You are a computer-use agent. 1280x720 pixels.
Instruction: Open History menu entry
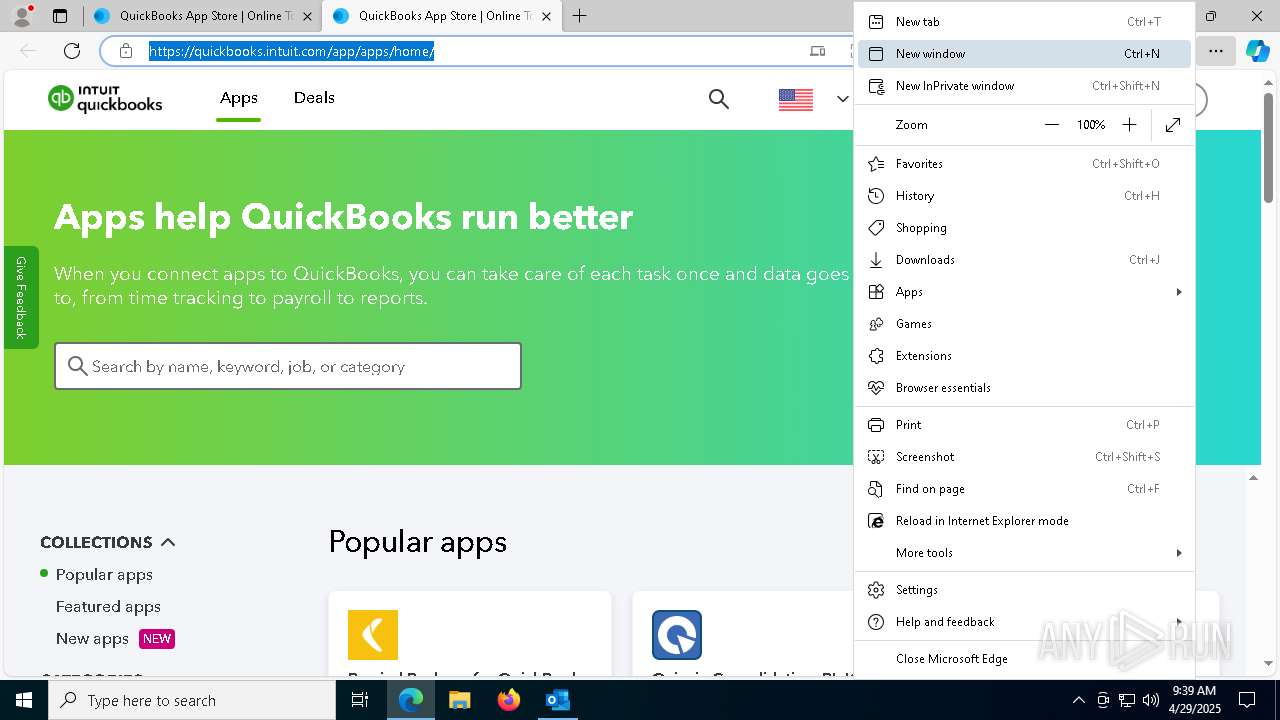1024,196
